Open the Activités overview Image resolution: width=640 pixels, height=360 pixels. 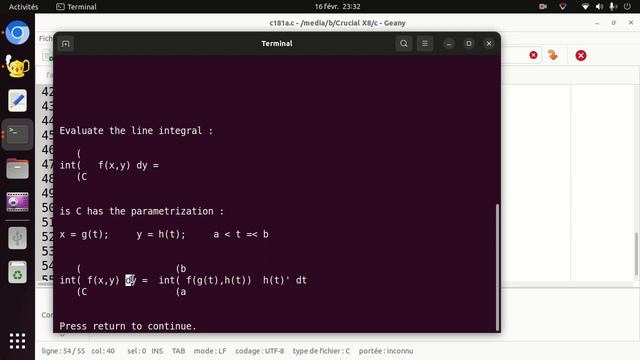23,7
